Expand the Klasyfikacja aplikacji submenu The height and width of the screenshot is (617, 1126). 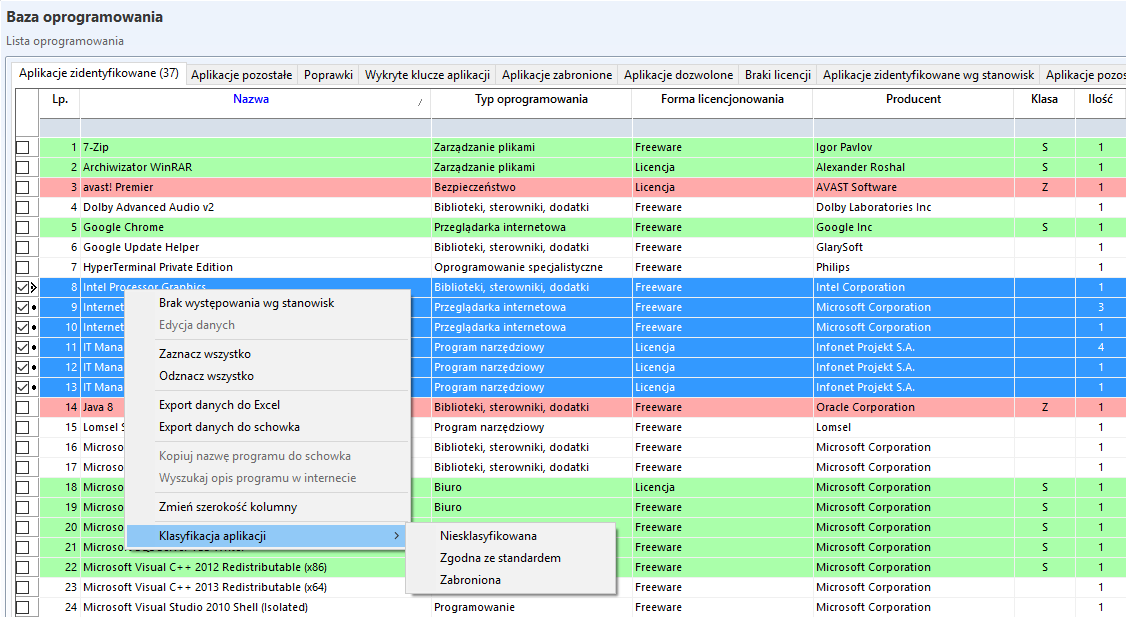coord(266,536)
